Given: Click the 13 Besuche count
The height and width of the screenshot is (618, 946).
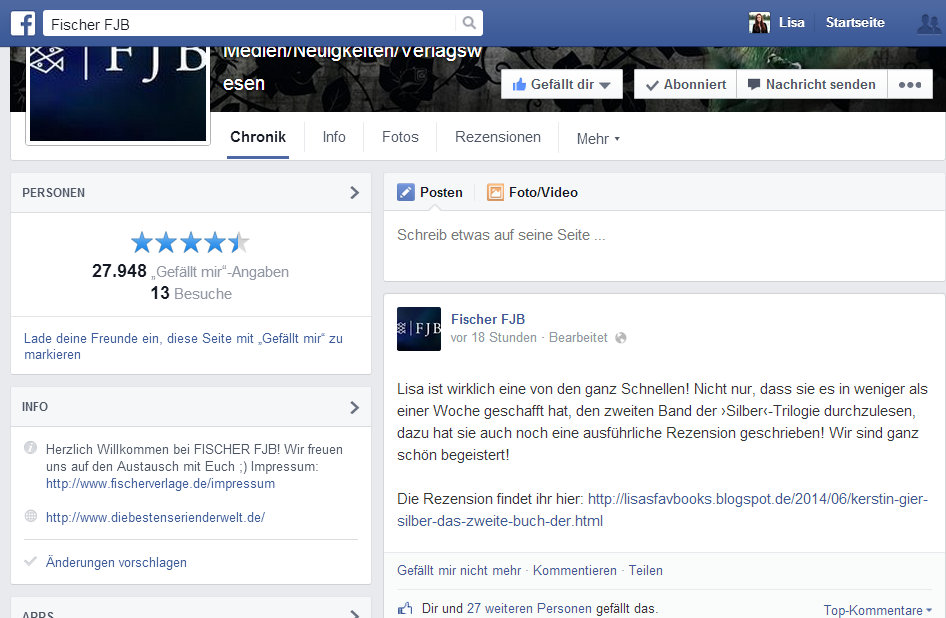Looking at the screenshot, I should point(191,293).
